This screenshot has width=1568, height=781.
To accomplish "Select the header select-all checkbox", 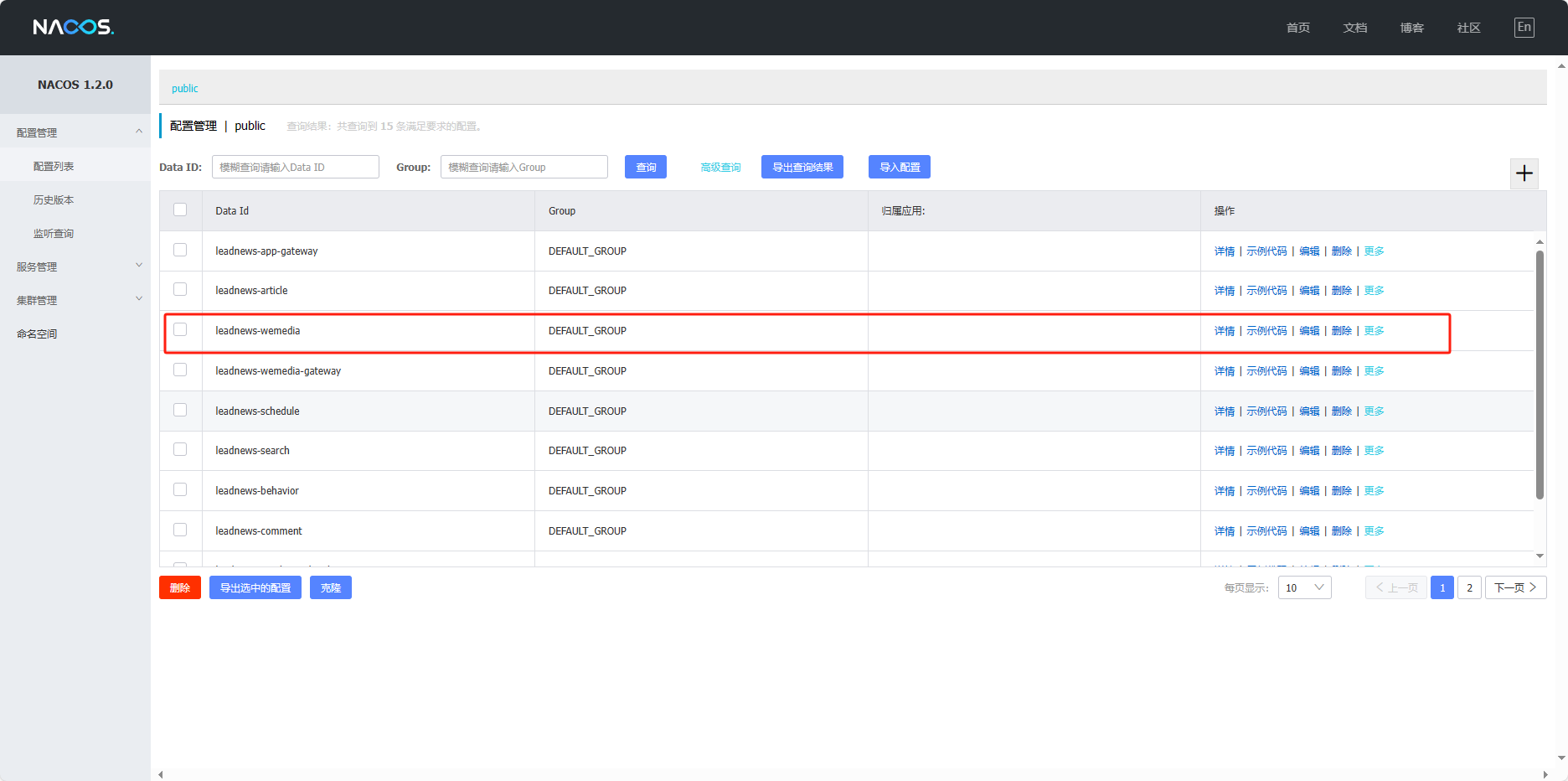I will click(180, 209).
